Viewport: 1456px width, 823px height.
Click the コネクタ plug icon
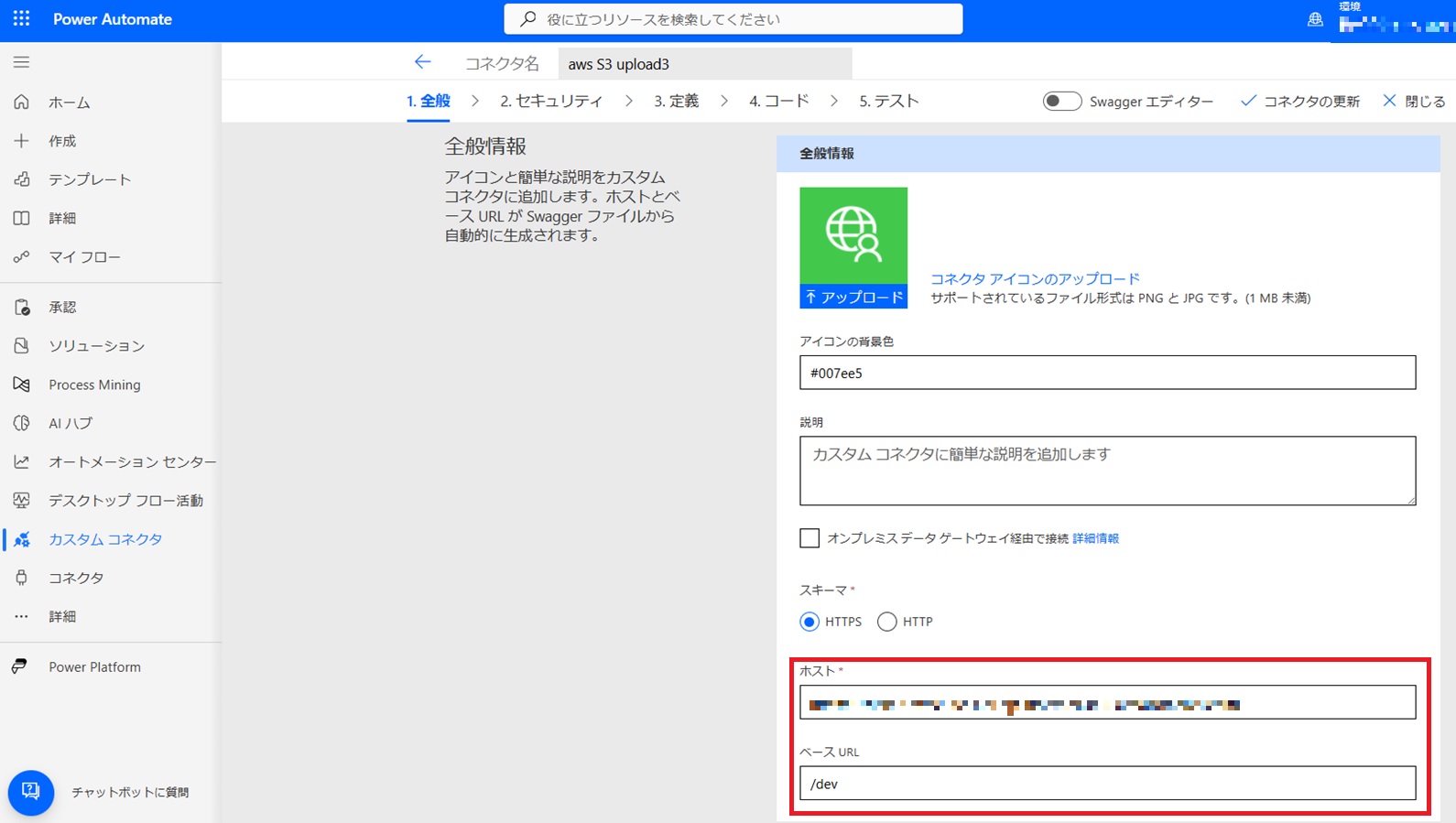(21, 578)
